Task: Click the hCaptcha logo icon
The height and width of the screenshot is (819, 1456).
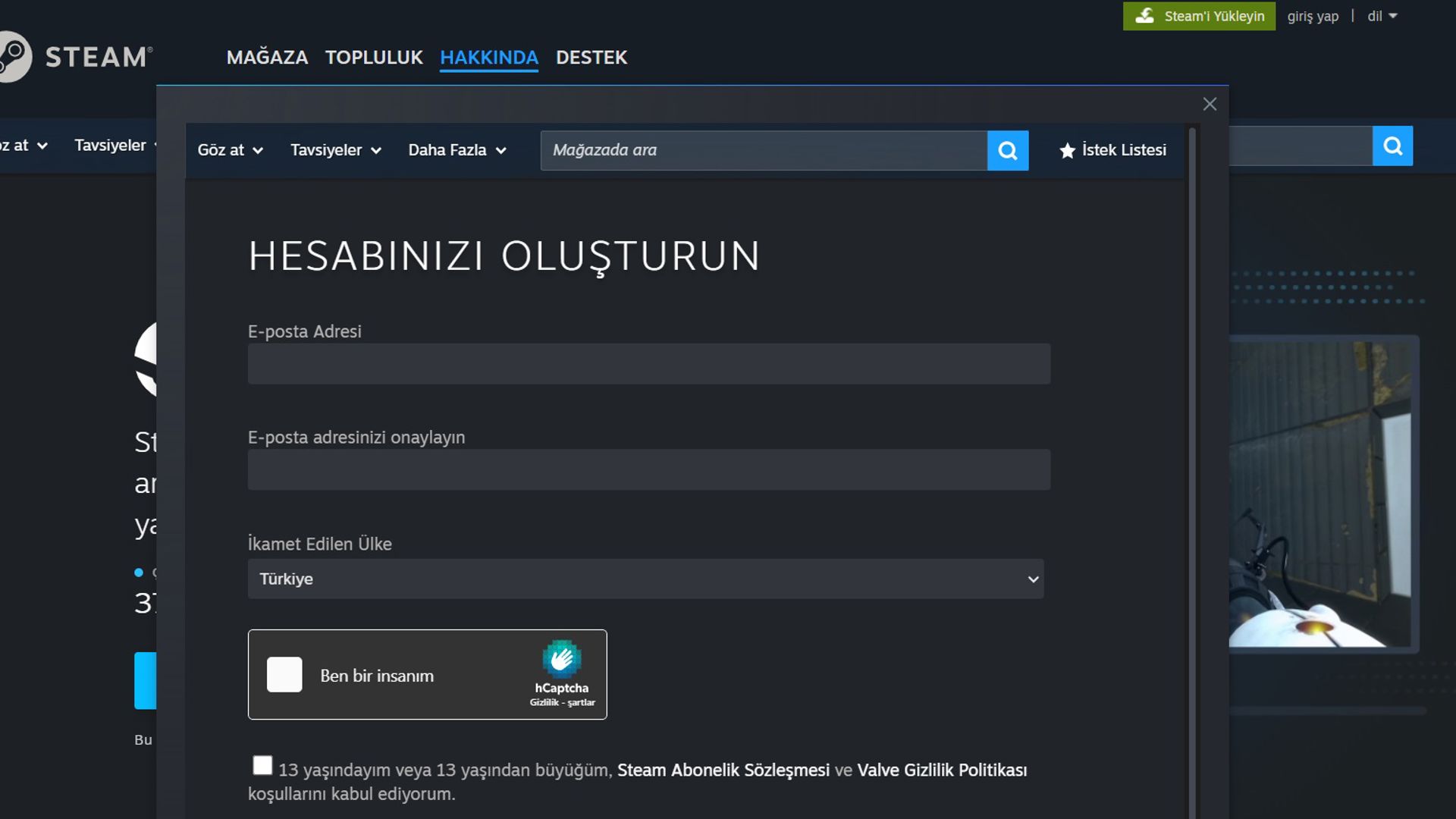Action: click(x=561, y=659)
